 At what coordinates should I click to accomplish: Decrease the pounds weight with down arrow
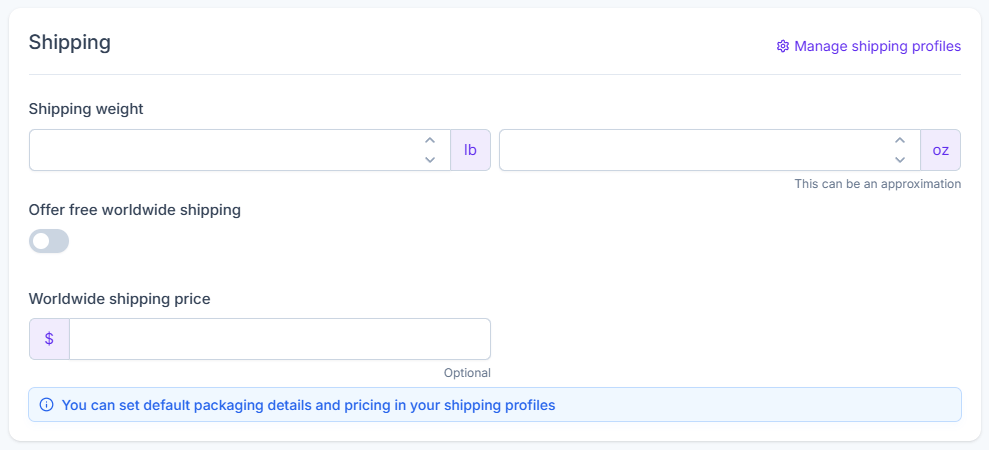430,159
